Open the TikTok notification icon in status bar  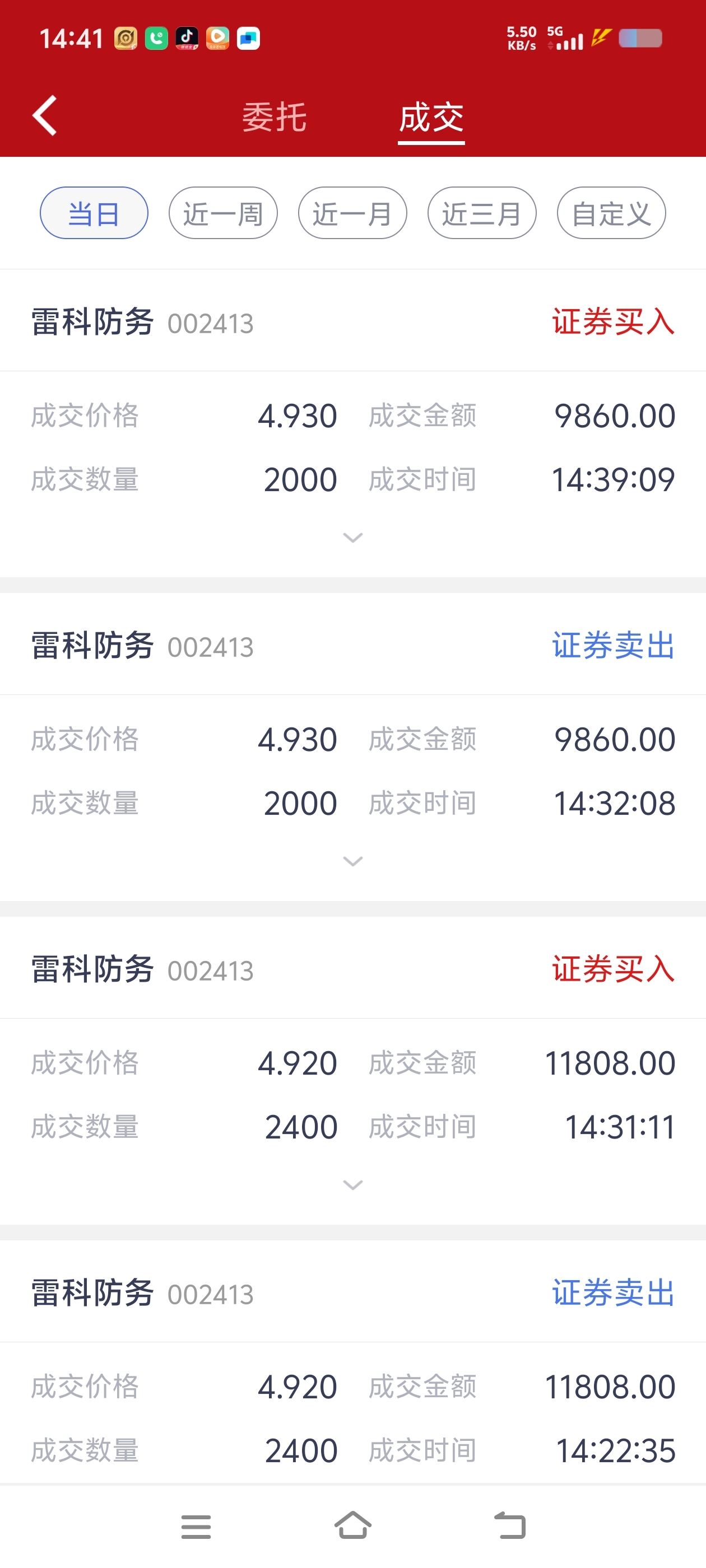coord(187,38)
